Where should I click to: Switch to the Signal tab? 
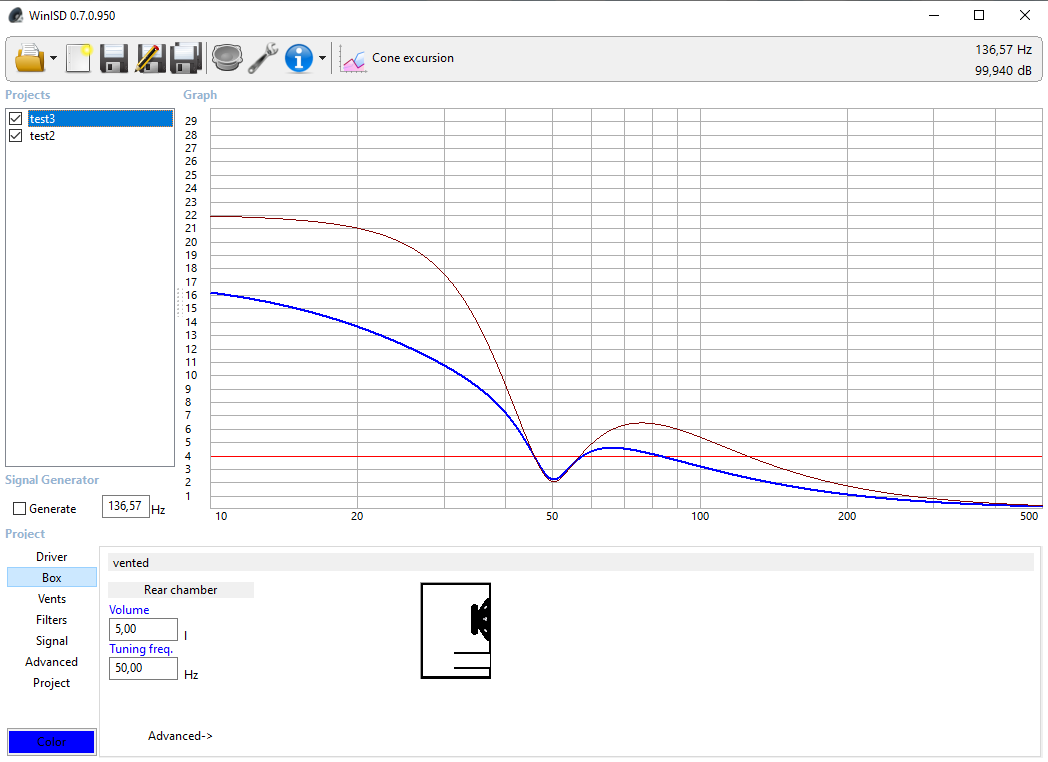51,641
